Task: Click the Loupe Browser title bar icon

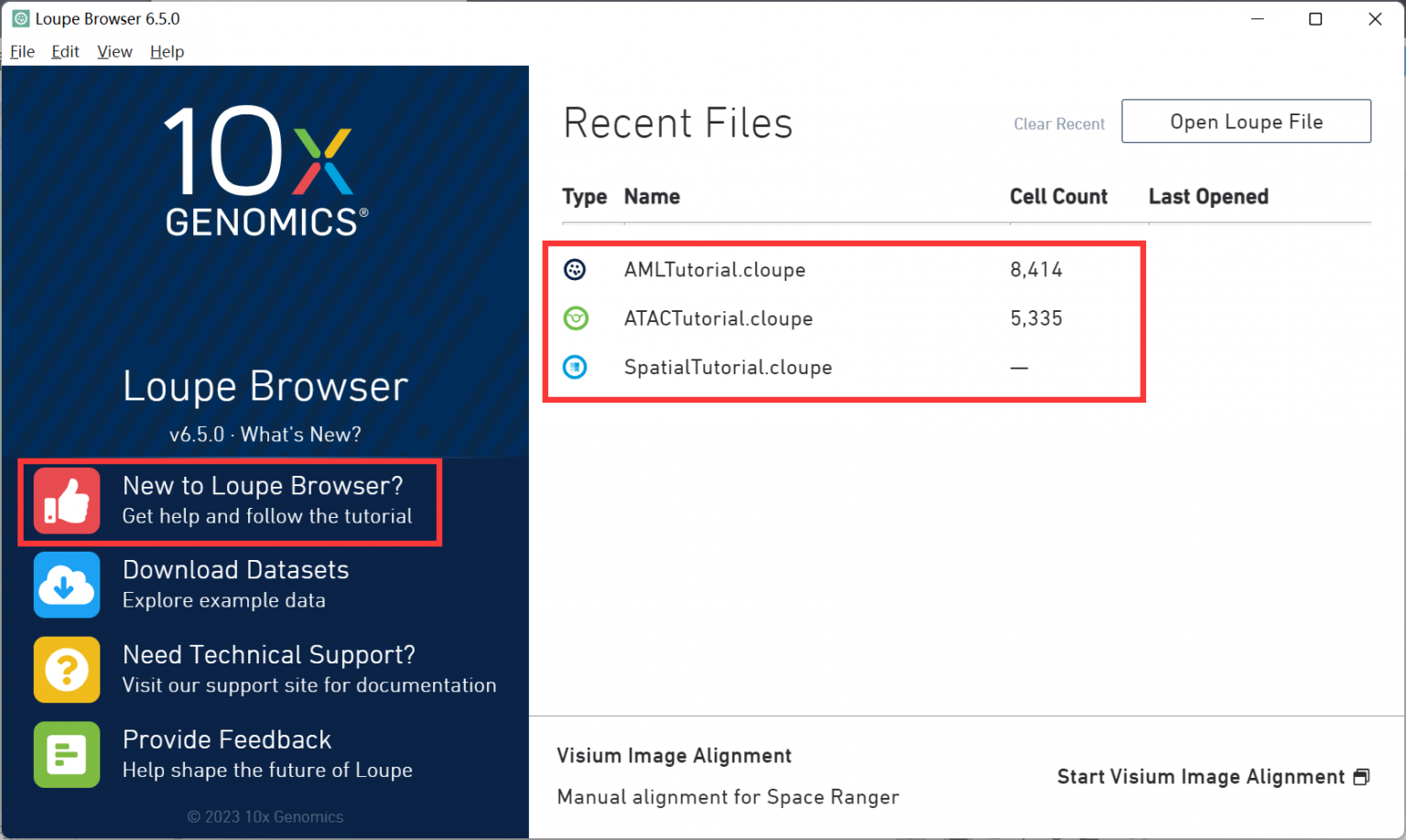Action: 19,17
